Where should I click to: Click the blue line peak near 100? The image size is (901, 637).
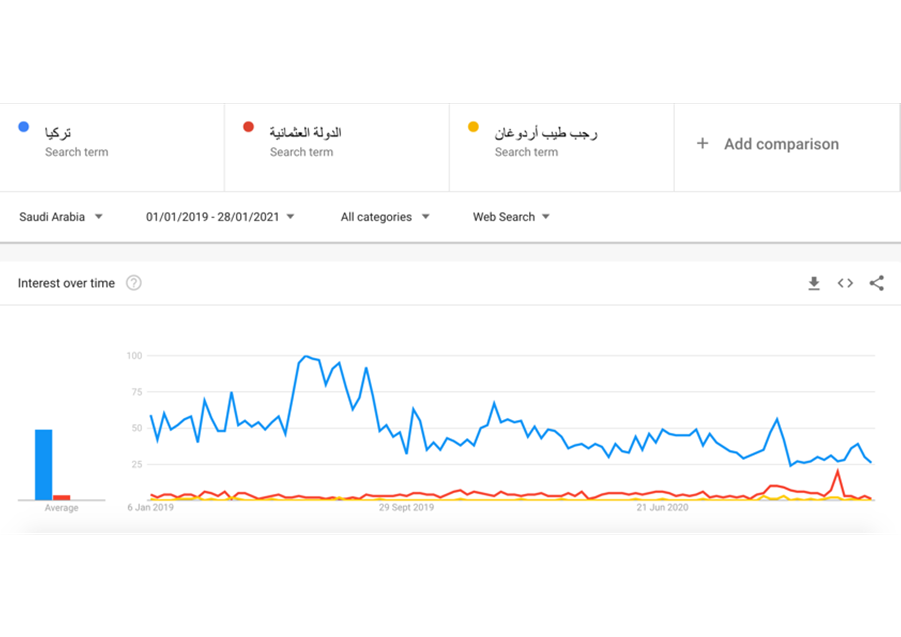(x=304, y=356)
